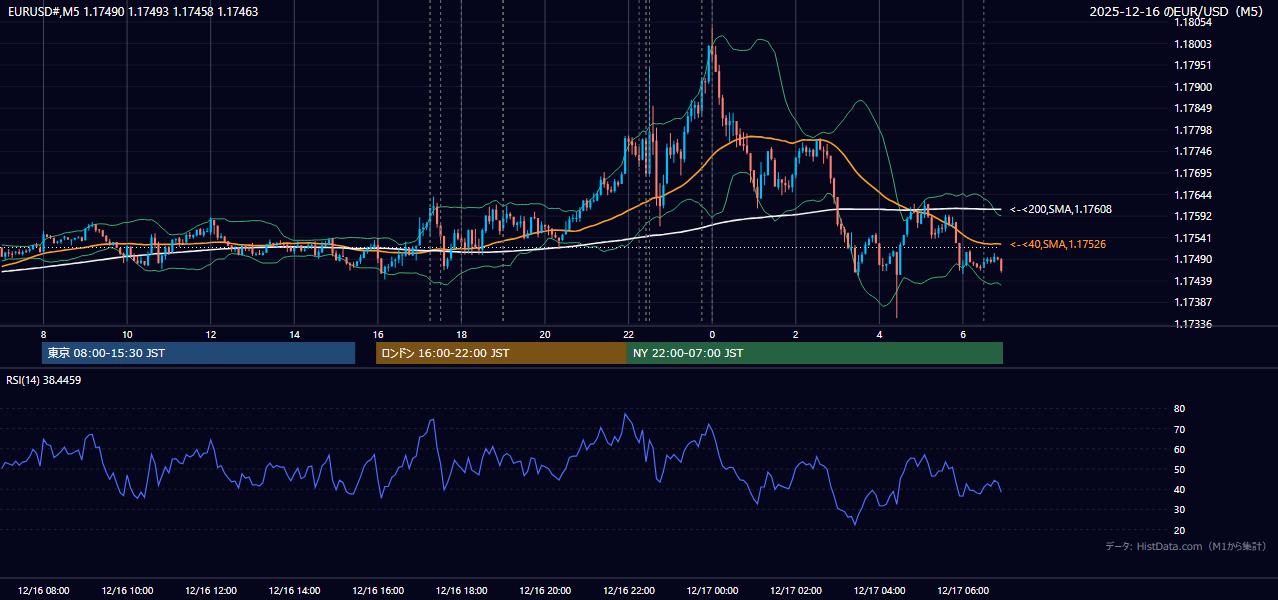This screenshot has width=1278, height=600.
Task: Click bottom date label 12/17 04:00
Action: 879,591
